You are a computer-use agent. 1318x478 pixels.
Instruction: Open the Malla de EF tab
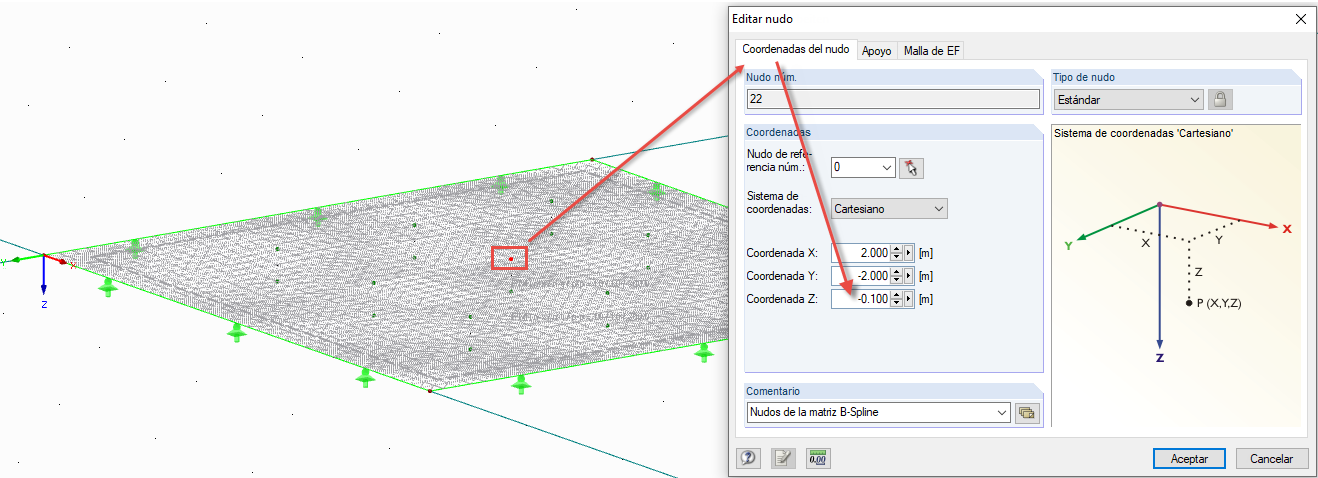coord(932,50)
